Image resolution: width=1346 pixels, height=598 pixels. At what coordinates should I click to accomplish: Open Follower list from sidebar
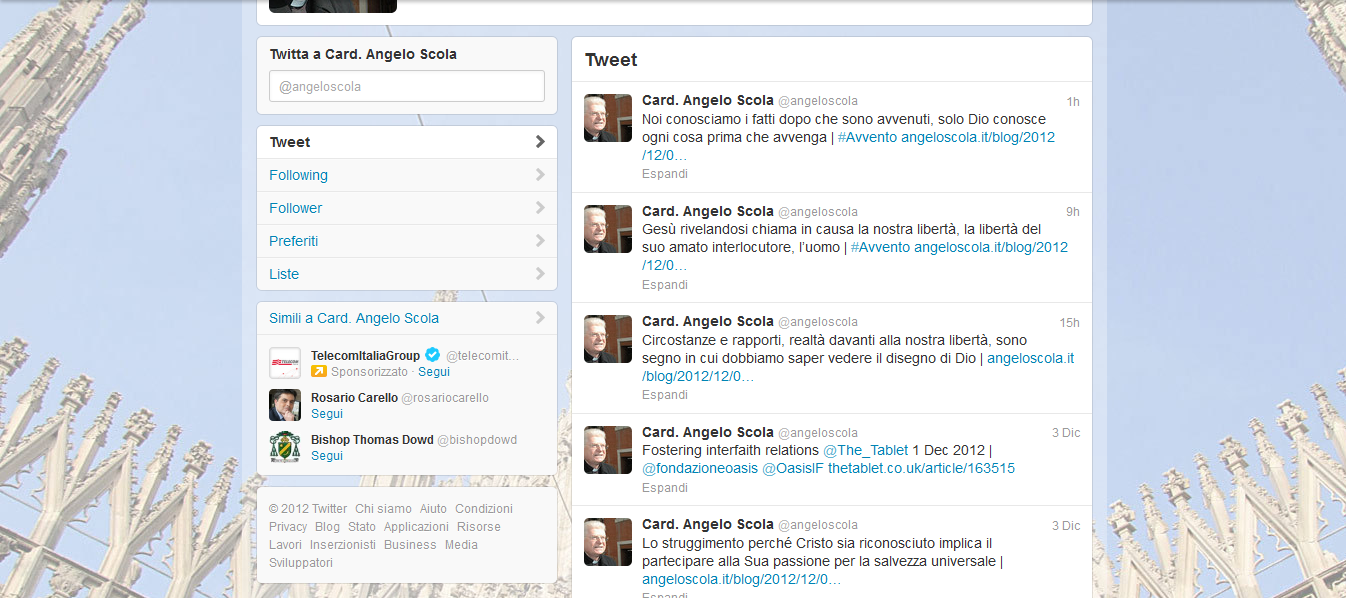pyautogui.click(x=296, y=208)
